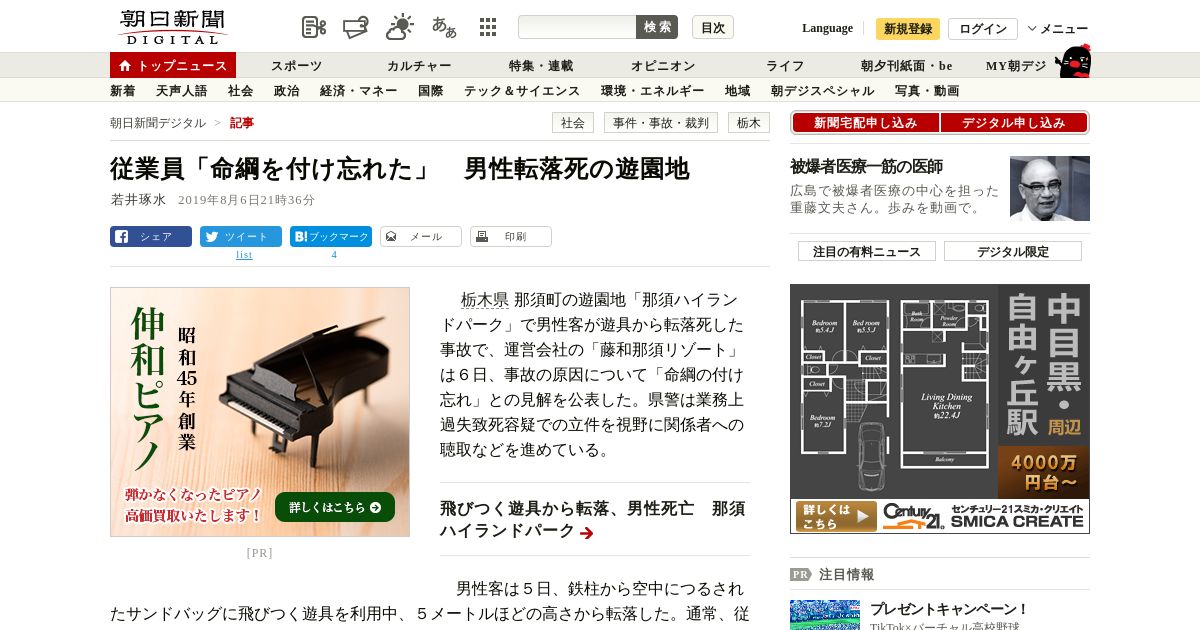Click 新聞宅配申し込み button
Viewport: 1200px width, 630px height.
tap(865, 123)
